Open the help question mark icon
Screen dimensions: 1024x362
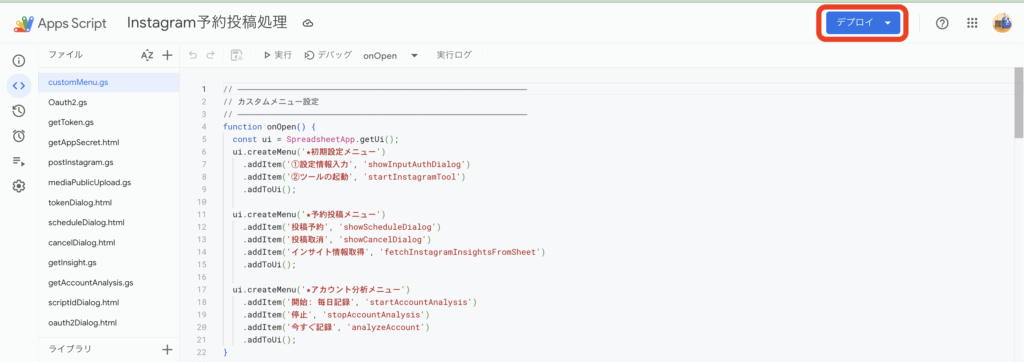[942, 23]
